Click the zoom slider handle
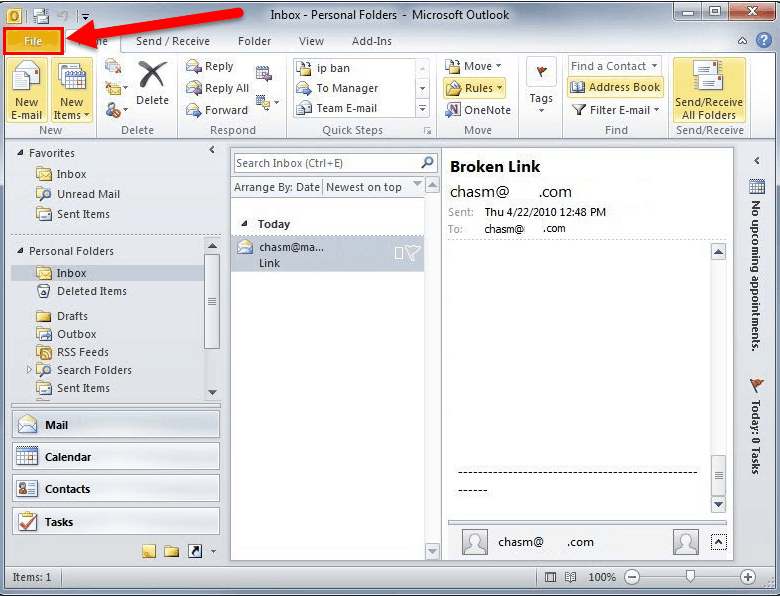Viewport: 780px width, 597px height. pyautogui.click(x=690, y=576)
